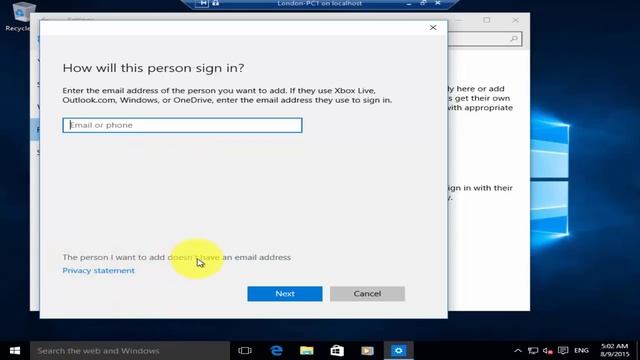Maximize the background Settings window
This screenshot has width=640, height=360.
click(487, 20)
